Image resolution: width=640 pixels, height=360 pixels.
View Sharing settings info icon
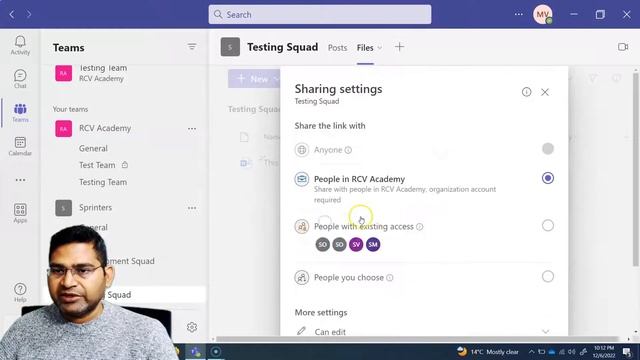[527, 92]
